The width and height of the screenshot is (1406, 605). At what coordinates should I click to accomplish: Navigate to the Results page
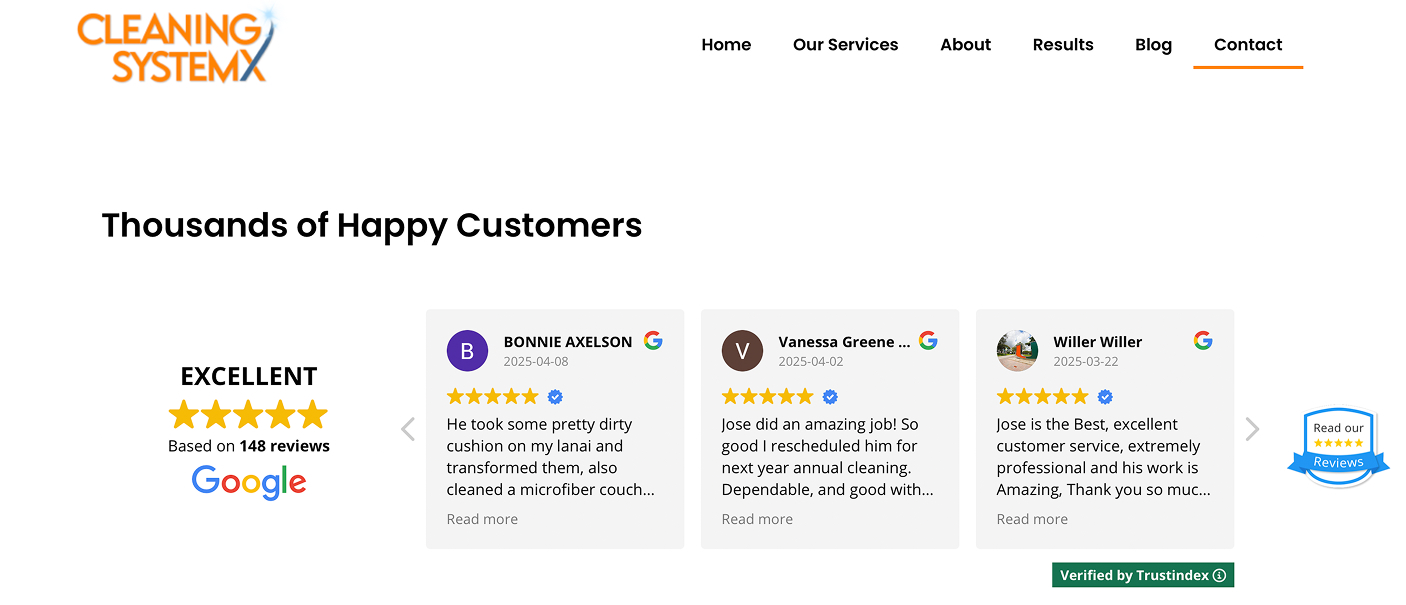click(1063, 45)
